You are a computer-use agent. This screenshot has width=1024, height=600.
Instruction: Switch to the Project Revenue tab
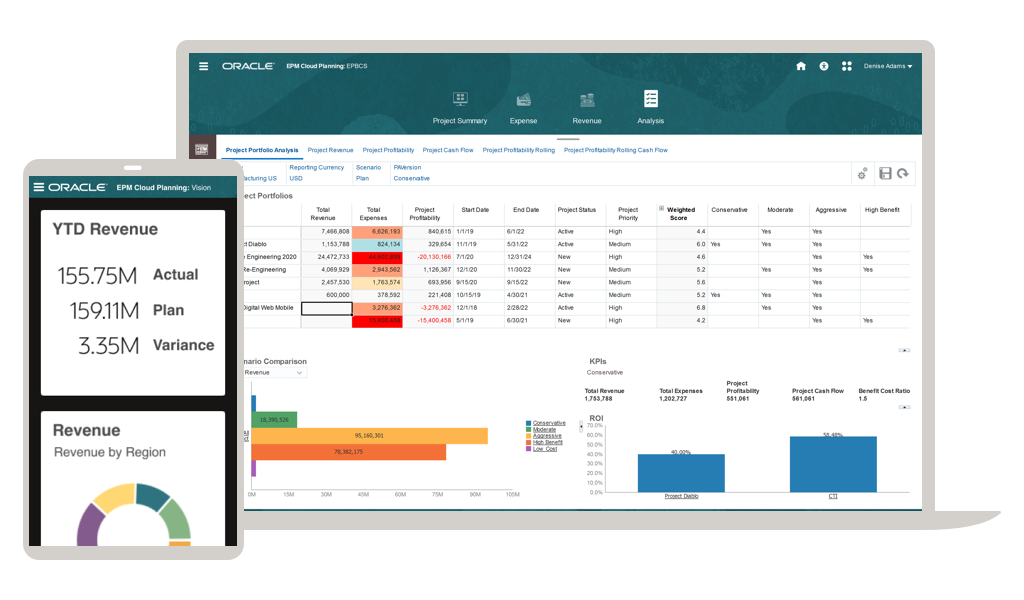[x=330, y=150]
